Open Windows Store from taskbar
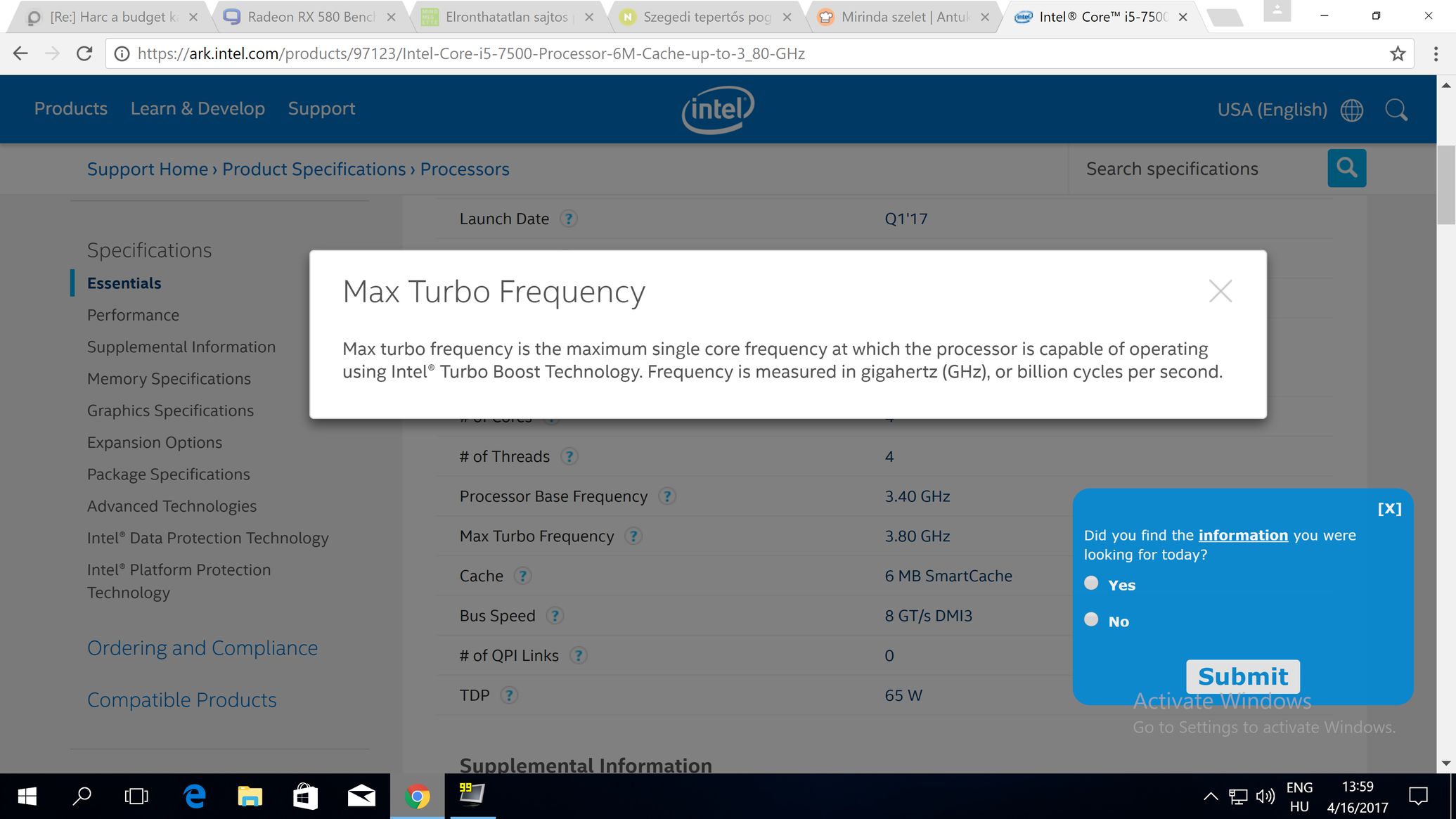Image resolution: width=1456 pixels, height=819 pixels. 305,796
